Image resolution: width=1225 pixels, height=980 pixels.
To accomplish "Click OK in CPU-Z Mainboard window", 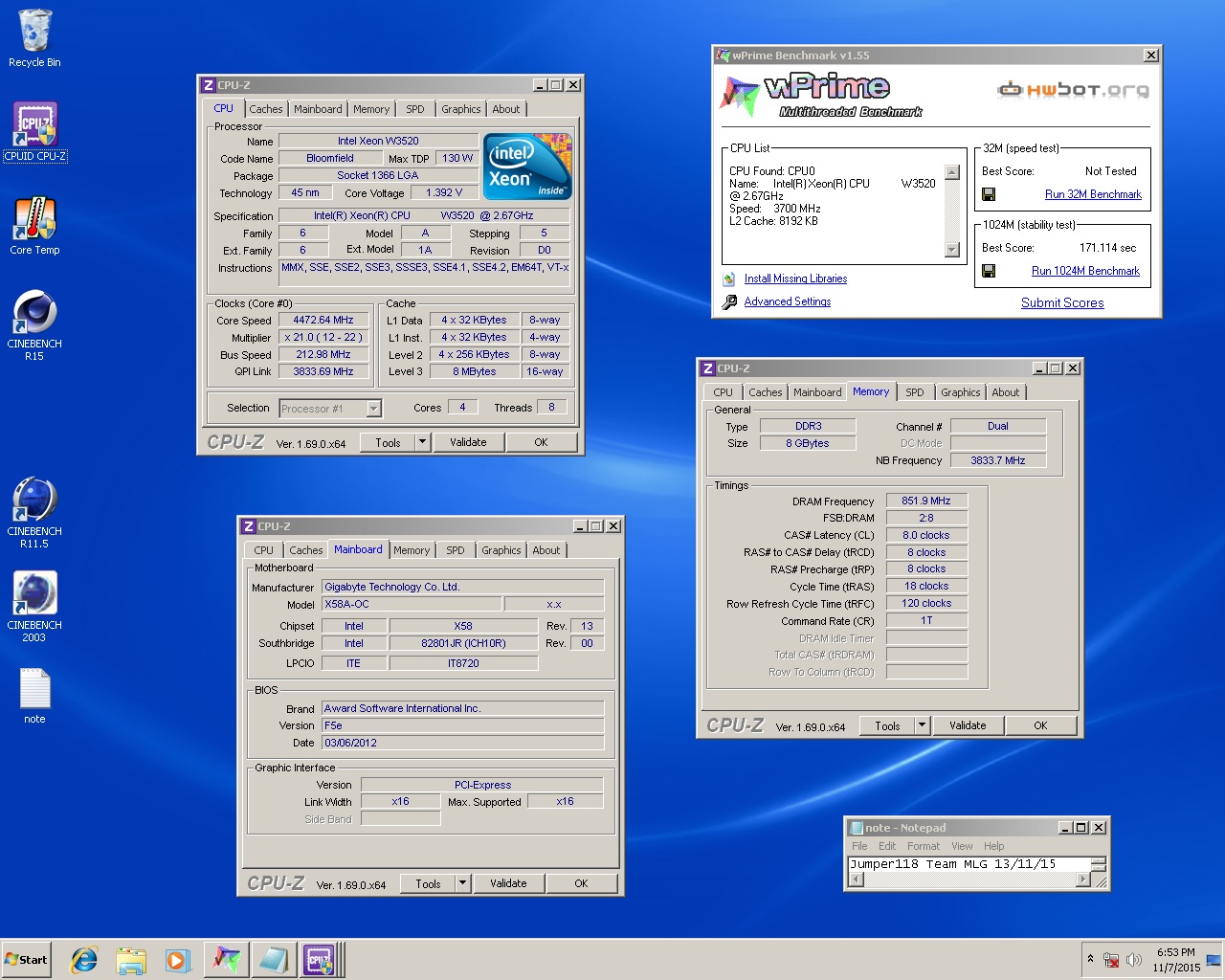I will tap(581, 883).
